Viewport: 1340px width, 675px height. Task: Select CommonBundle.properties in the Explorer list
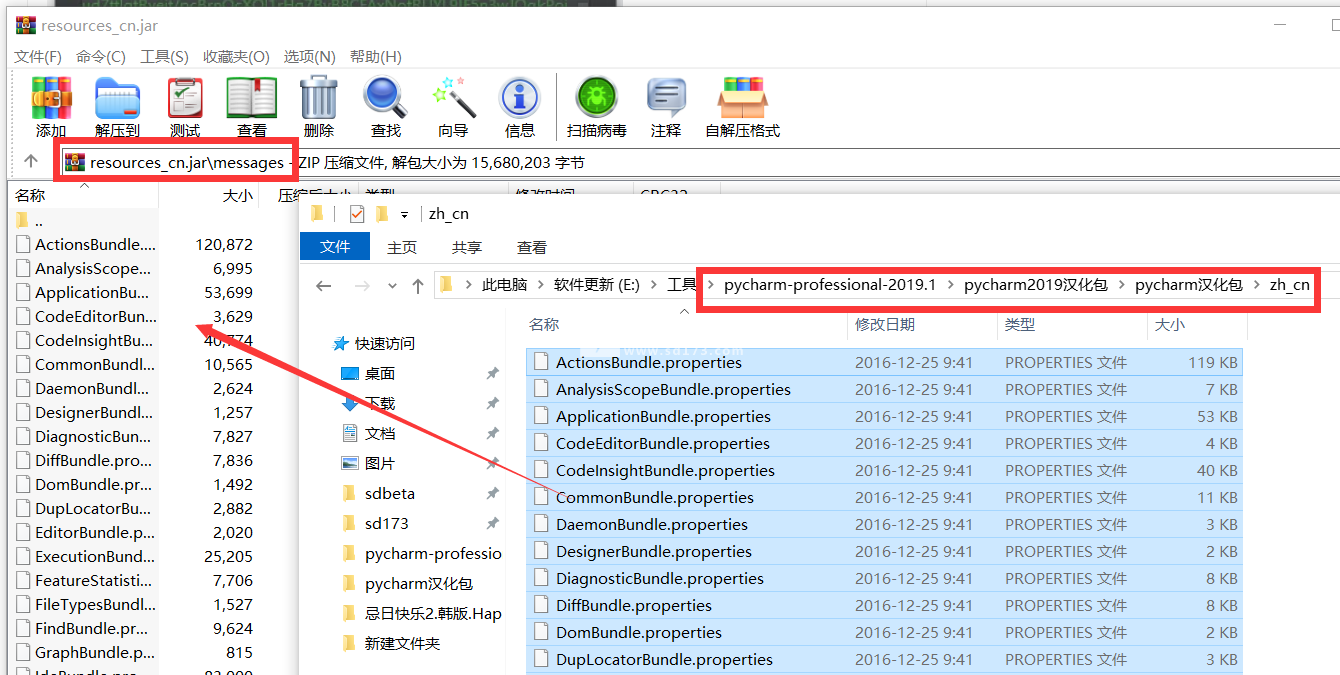click(x=654, y=498)
